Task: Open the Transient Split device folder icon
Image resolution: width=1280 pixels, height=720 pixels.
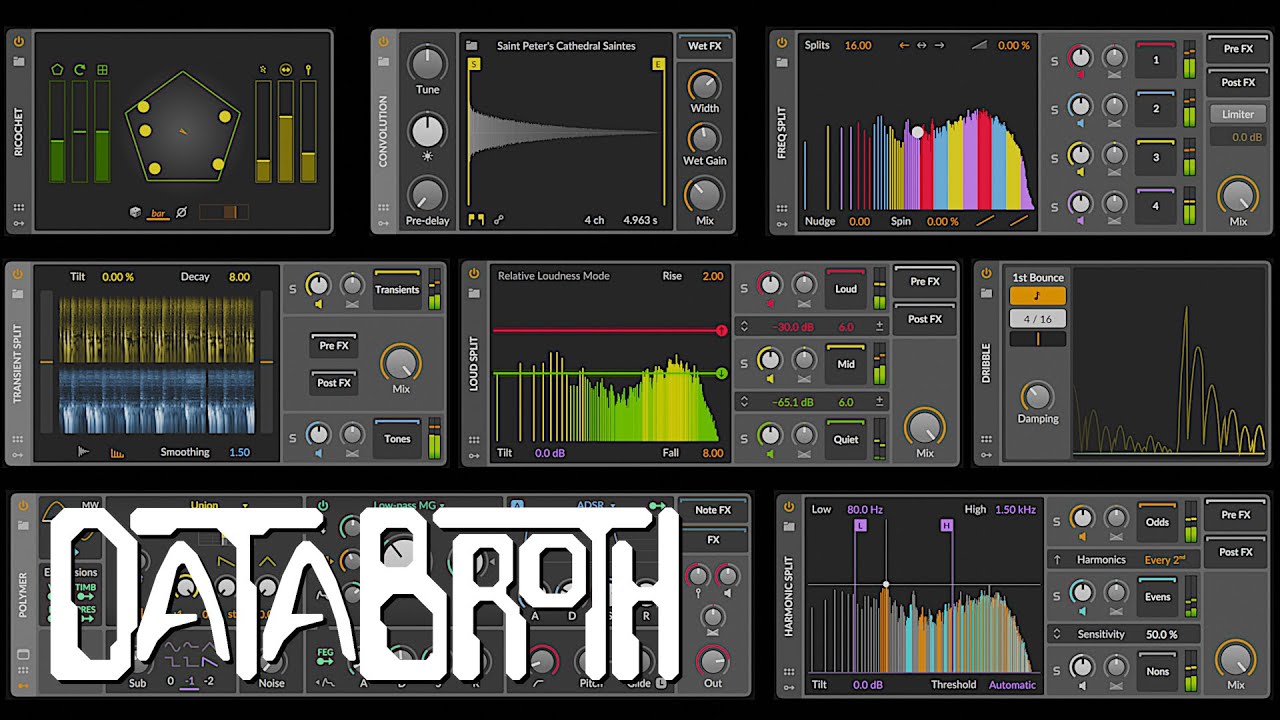Action: click(19, 293)
